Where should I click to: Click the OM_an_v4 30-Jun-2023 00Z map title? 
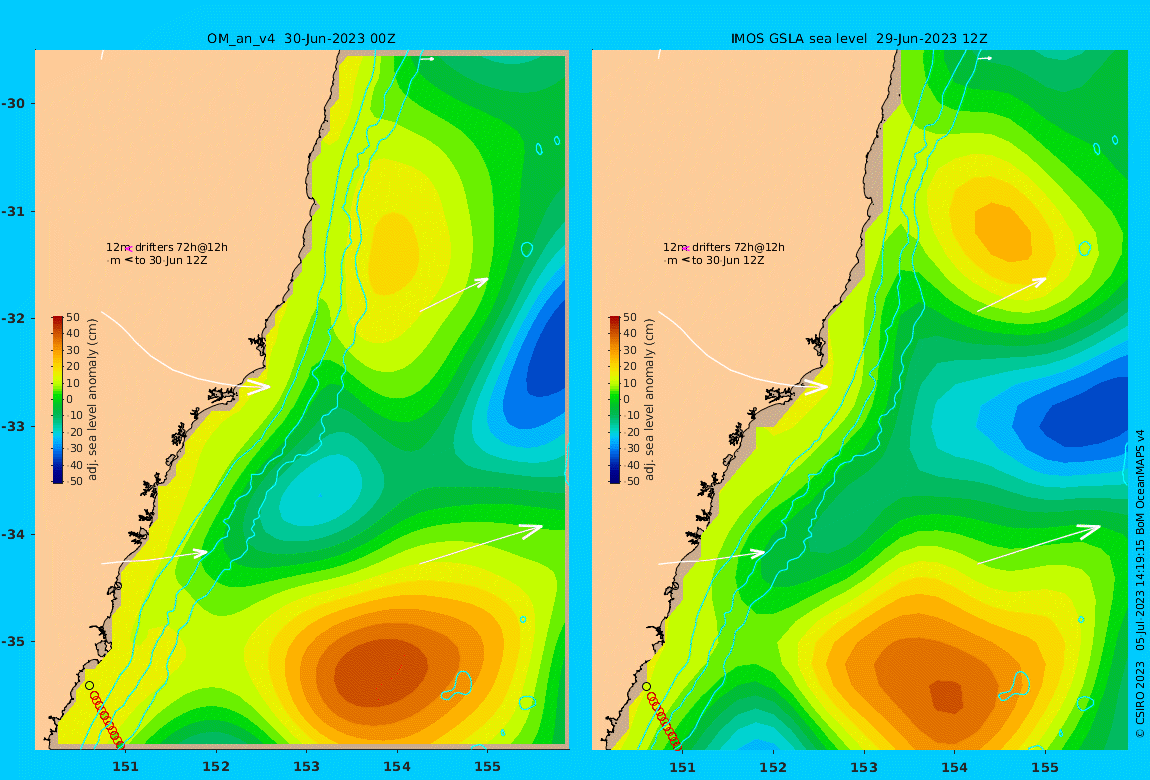point(301,39)
